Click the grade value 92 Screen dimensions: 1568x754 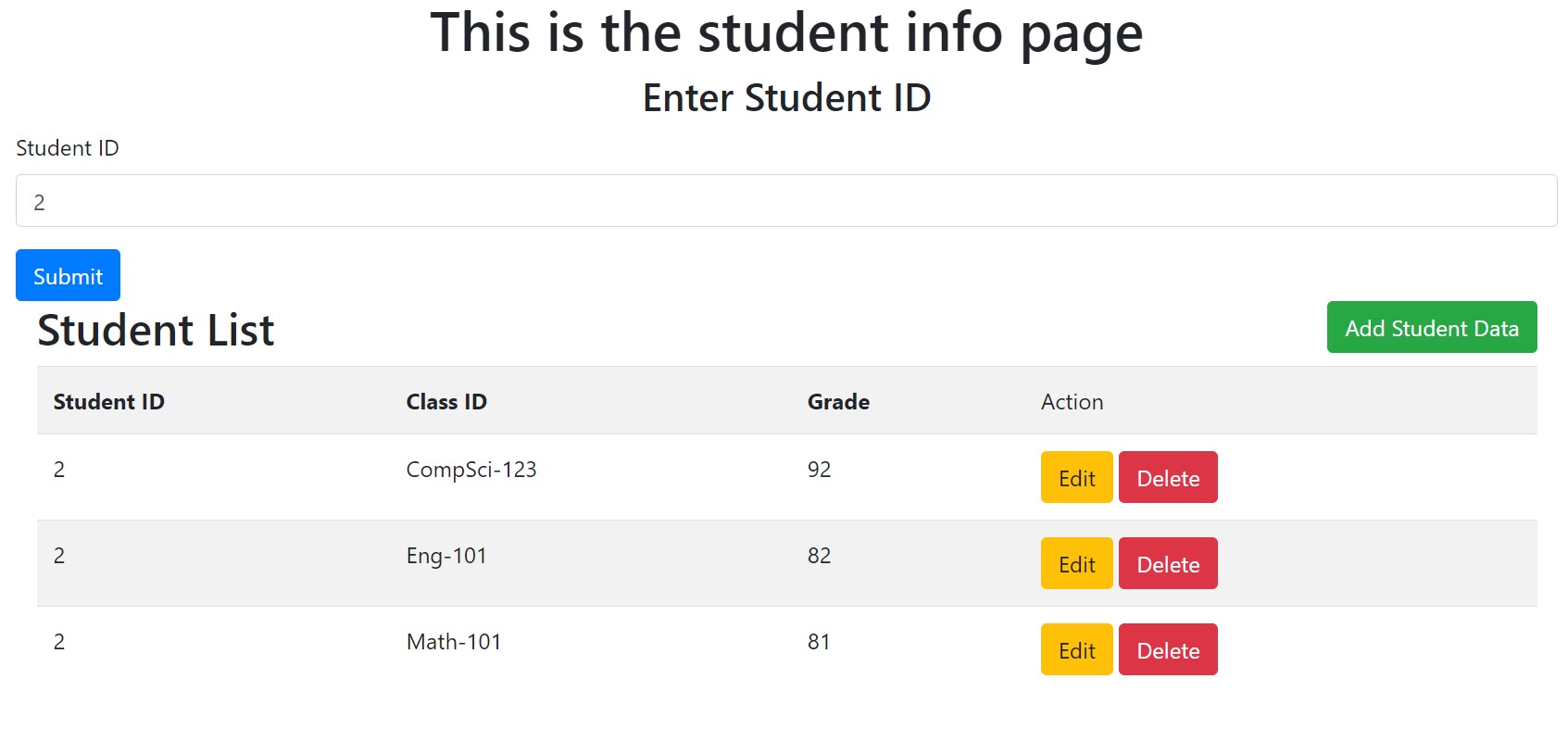click(819, 470)
